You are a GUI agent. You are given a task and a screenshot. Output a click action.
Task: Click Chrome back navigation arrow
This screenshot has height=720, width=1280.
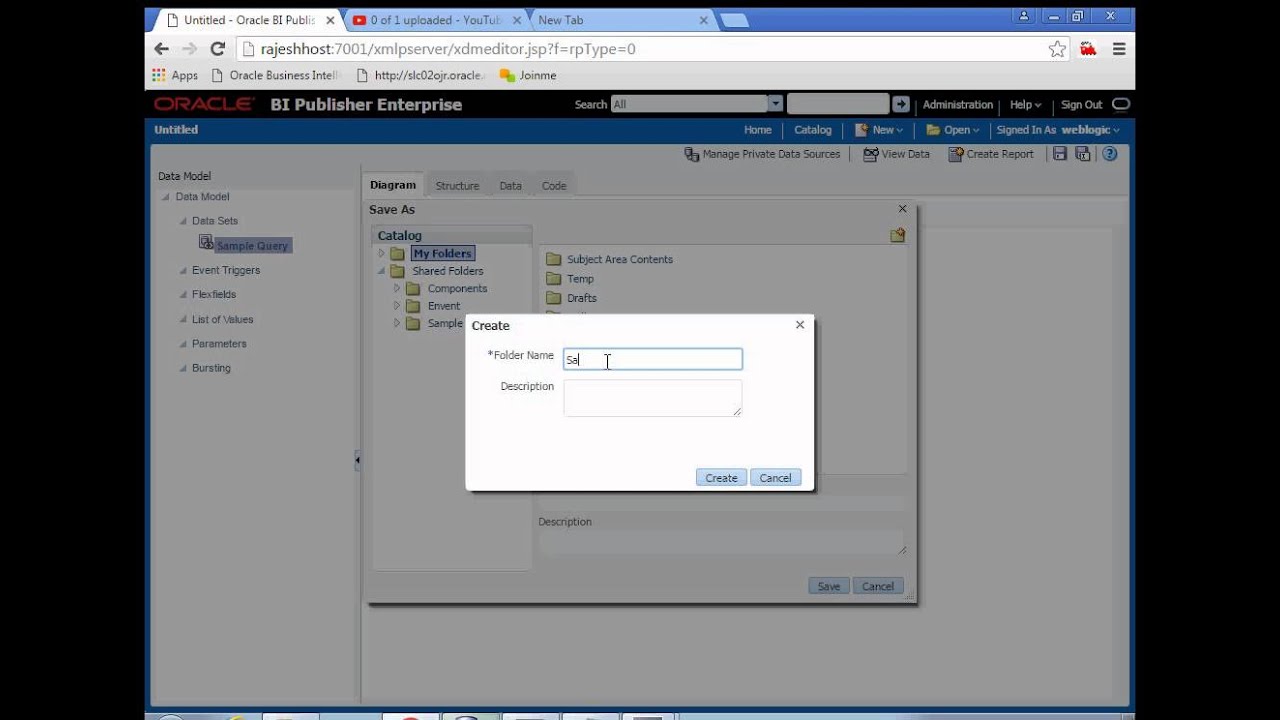point(161,48)
